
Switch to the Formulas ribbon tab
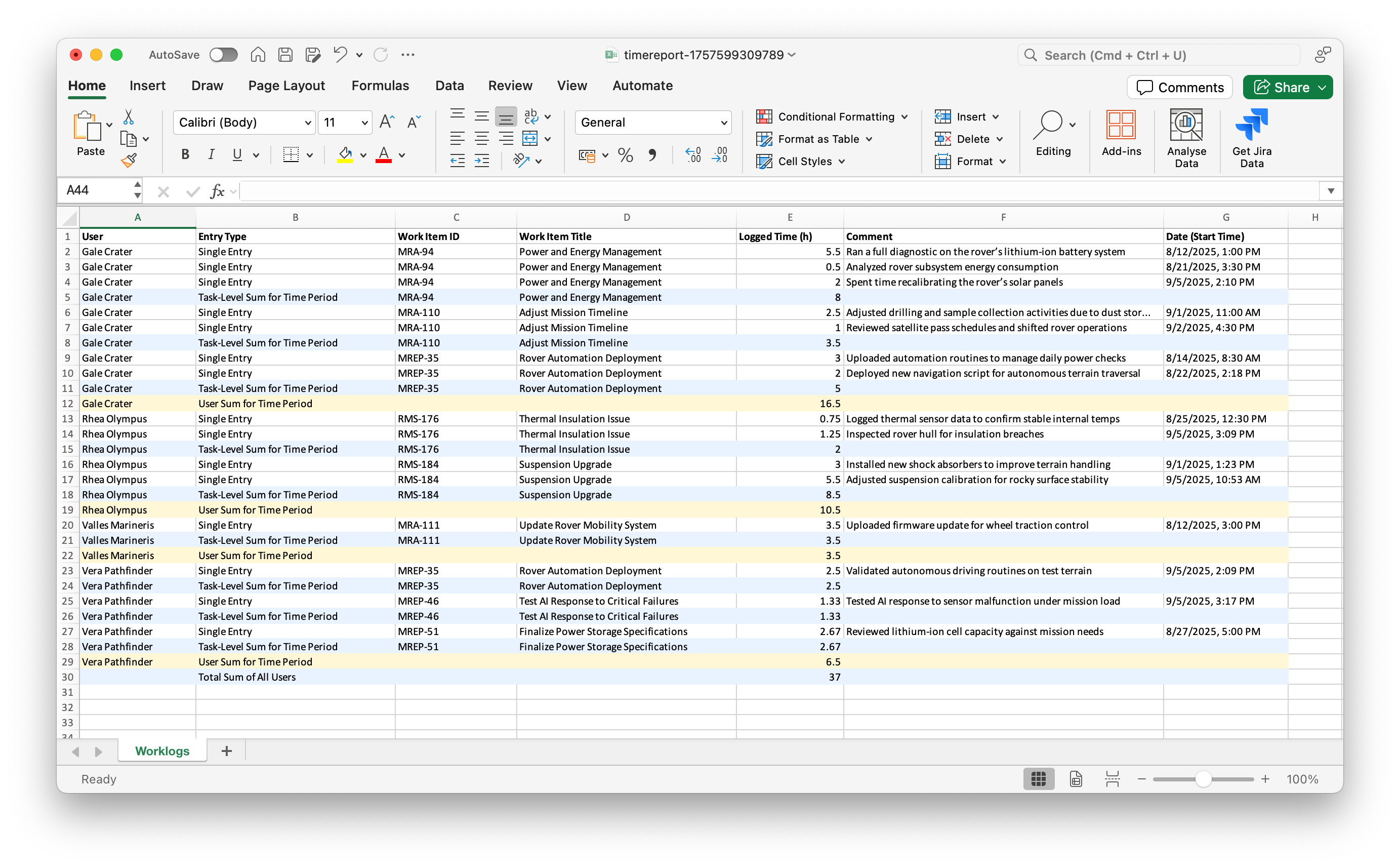[380, 85]
